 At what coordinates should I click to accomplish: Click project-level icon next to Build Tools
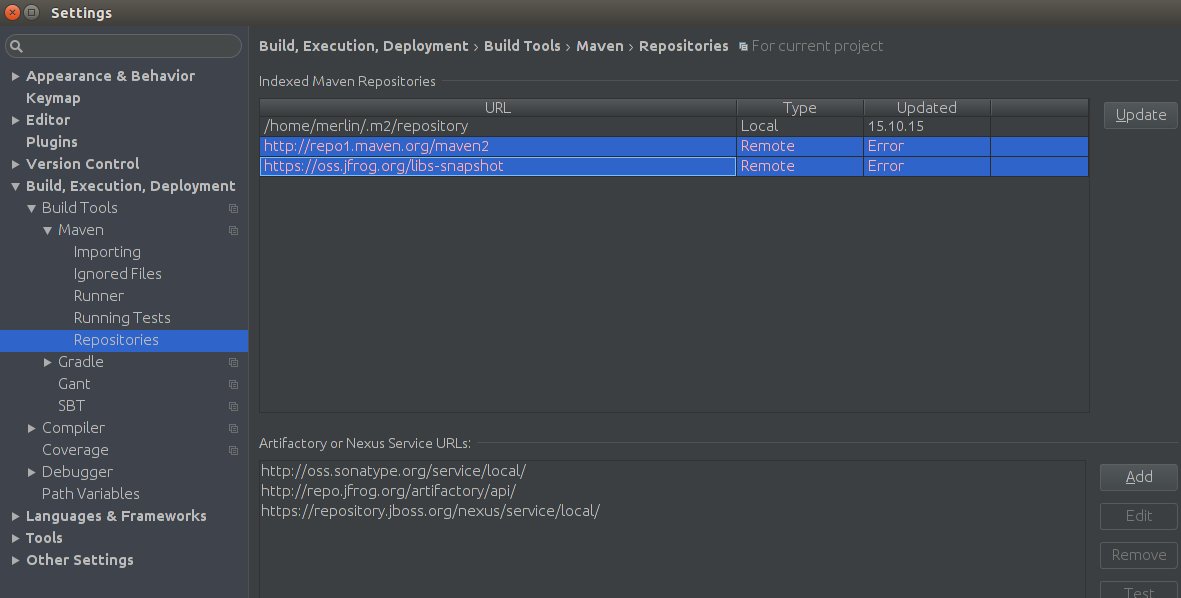tap(233, 208)
